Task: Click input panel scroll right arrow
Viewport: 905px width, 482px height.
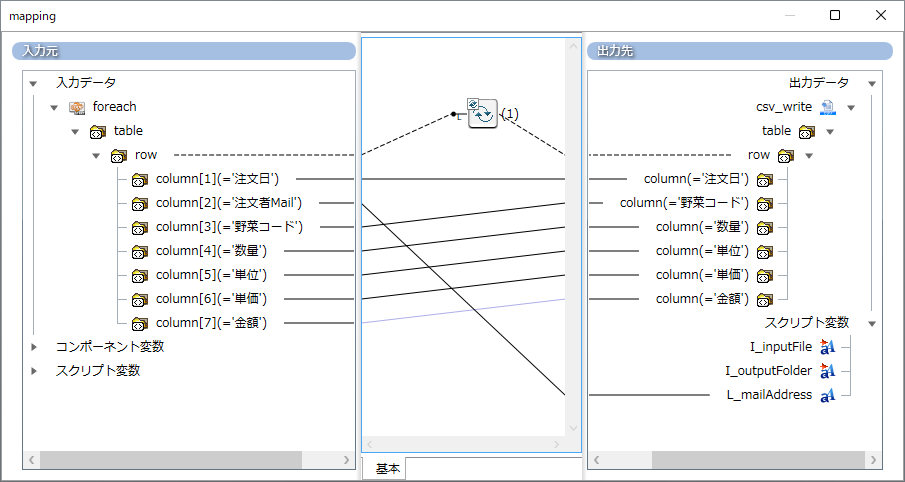Action: [346, 460]
